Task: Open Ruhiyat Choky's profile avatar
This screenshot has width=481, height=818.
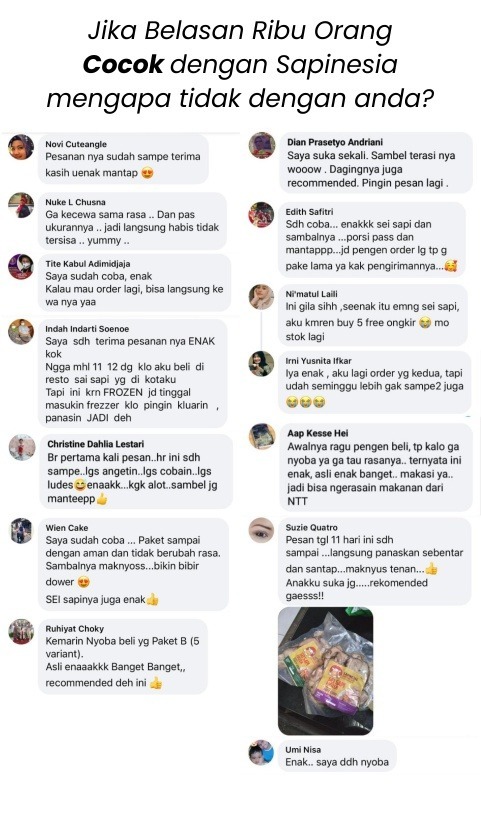Action: click(x=21, y=632)
